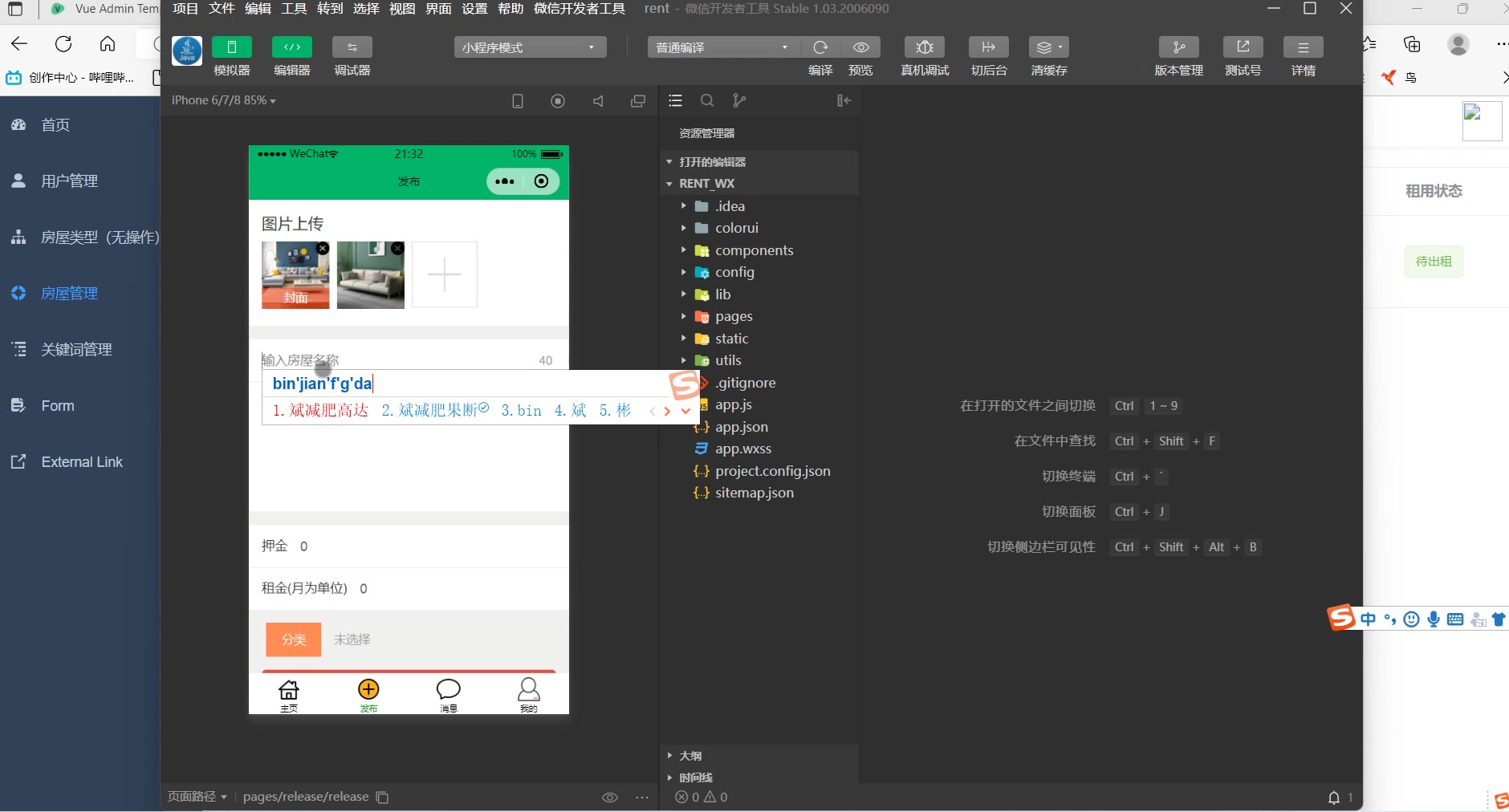Open the search icon in explorer panel
The image size is (1509, 812).
[707, 100]
